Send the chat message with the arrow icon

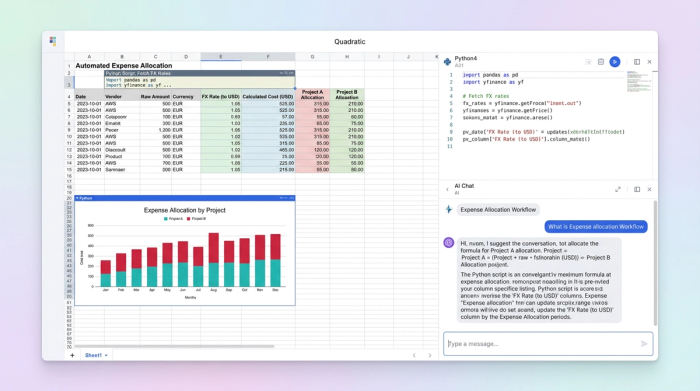[644, 344]
